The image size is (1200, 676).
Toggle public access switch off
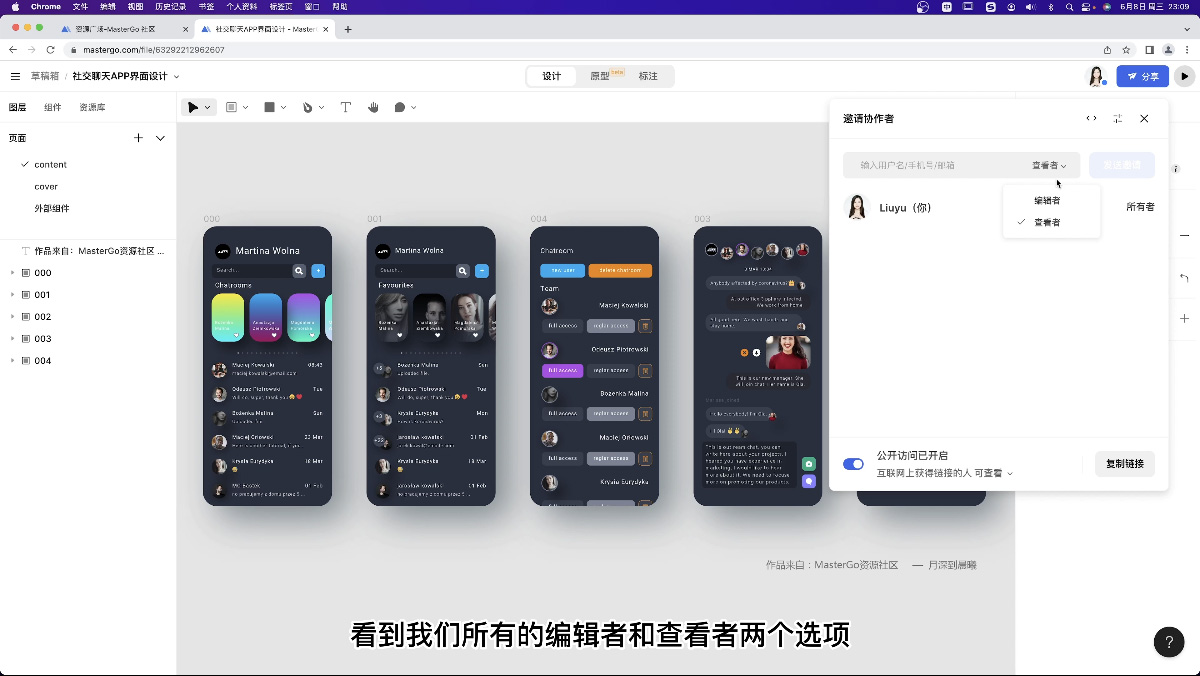click(x=853, y=464)
